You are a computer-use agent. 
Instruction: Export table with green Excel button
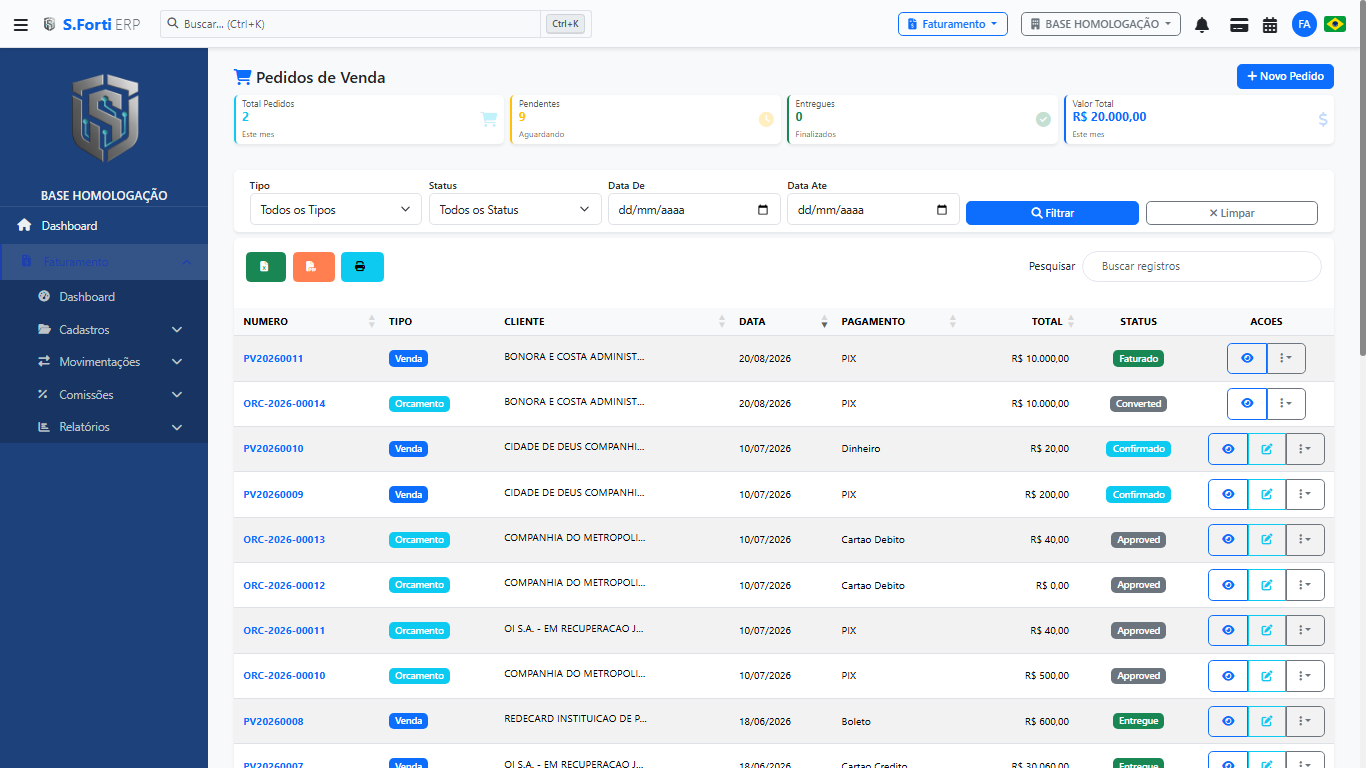[x=266, y=267]
